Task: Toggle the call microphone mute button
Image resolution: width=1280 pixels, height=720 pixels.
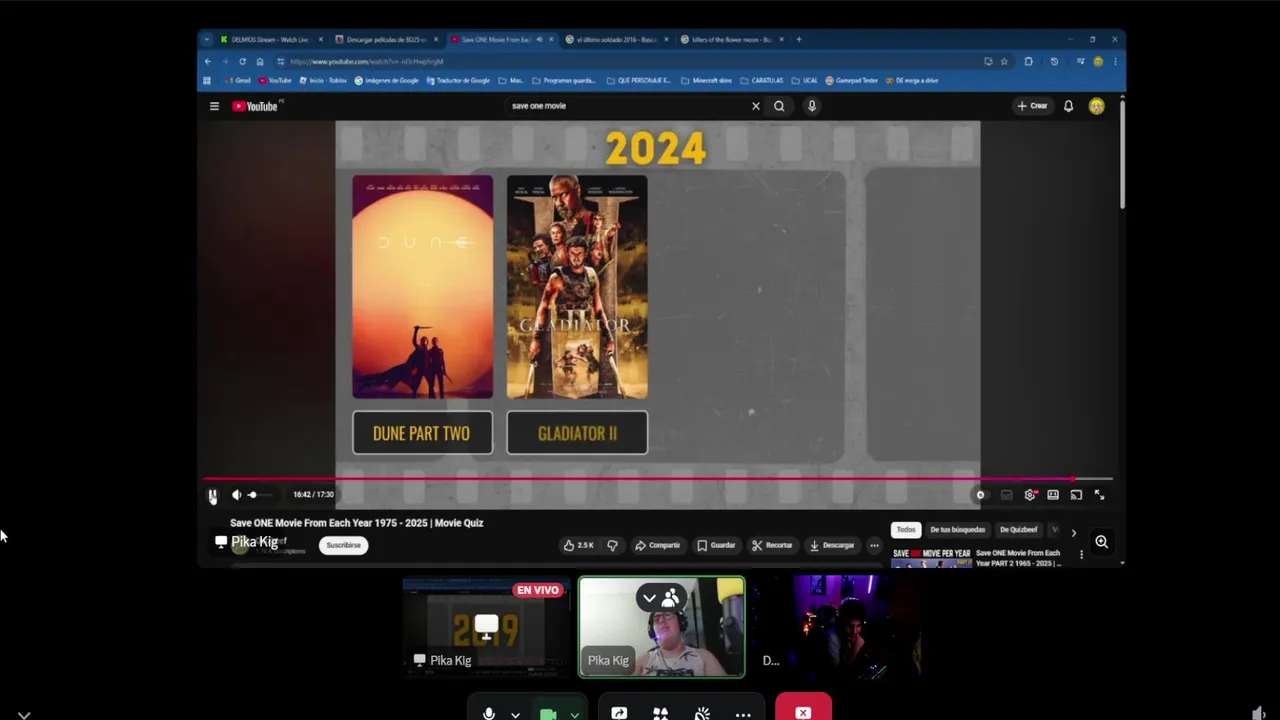Action: (x=489, y=713)
